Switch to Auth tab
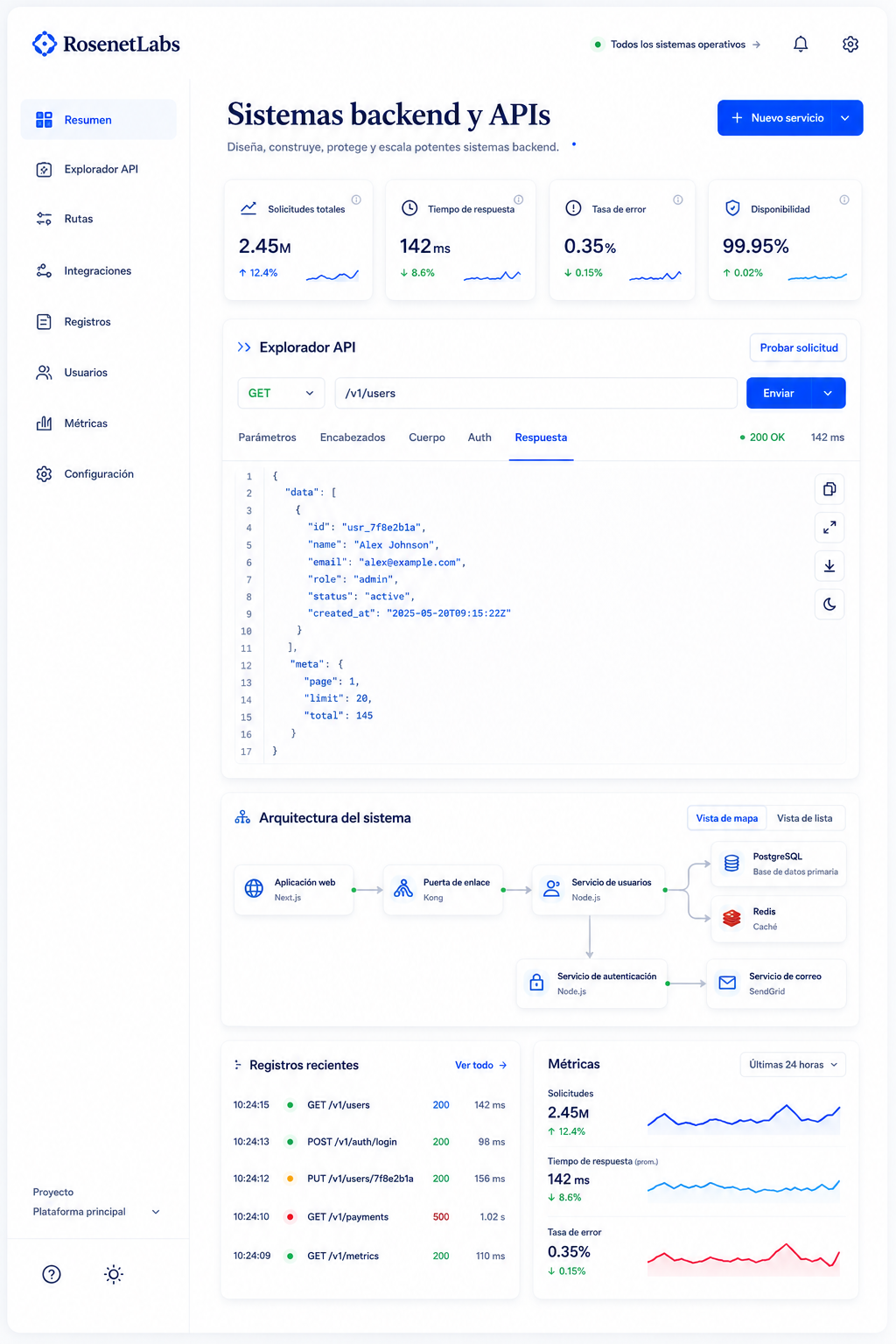 click(x=479, y=437)
